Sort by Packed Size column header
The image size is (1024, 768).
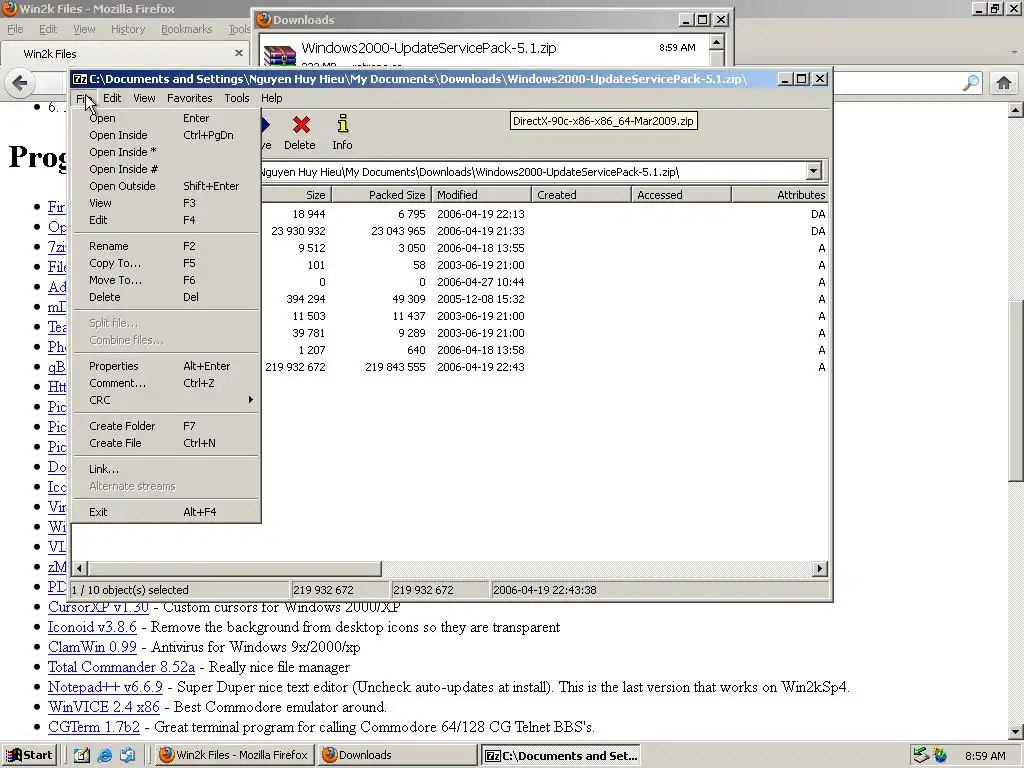(x=381, y=195)
